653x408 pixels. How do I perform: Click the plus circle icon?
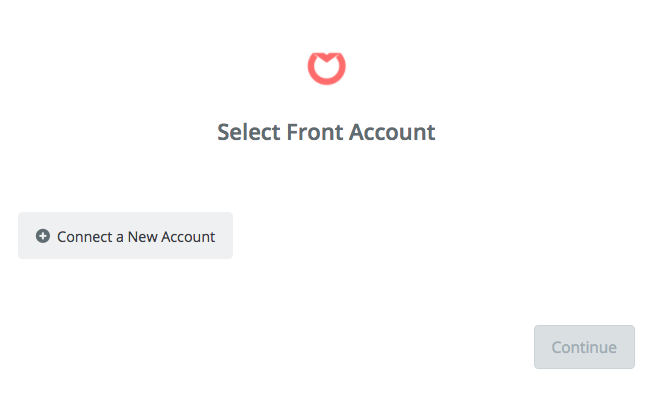click(43, 236)
